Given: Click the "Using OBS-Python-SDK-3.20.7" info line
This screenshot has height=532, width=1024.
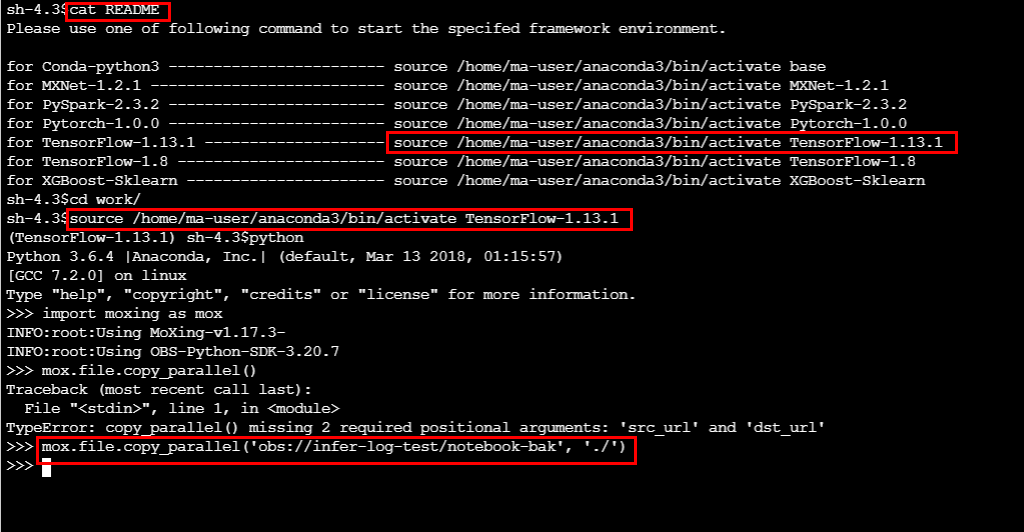Looking at the screenshot, I should click(x=173, y=352).
